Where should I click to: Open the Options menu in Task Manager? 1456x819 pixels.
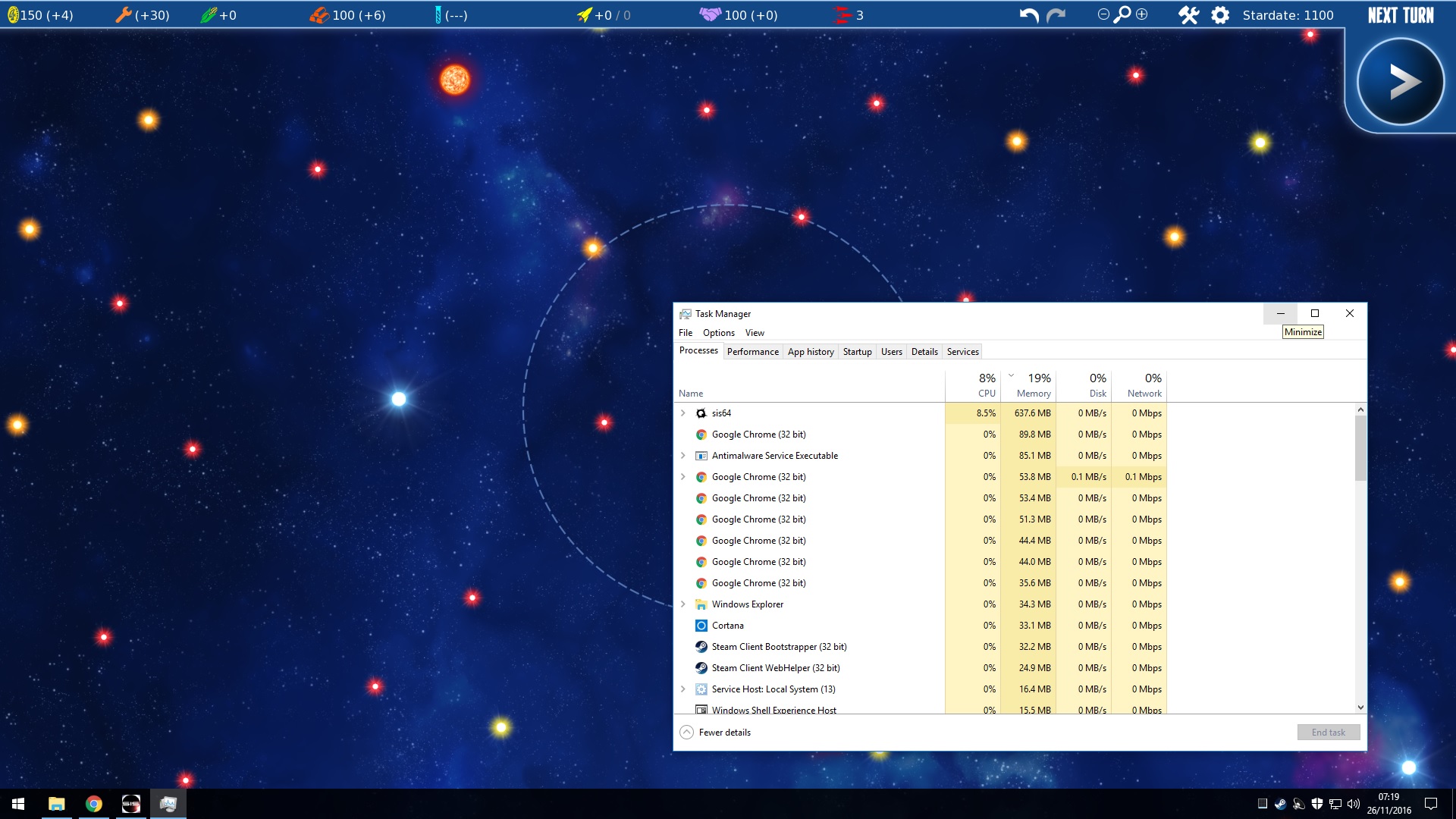coord(718,333)
